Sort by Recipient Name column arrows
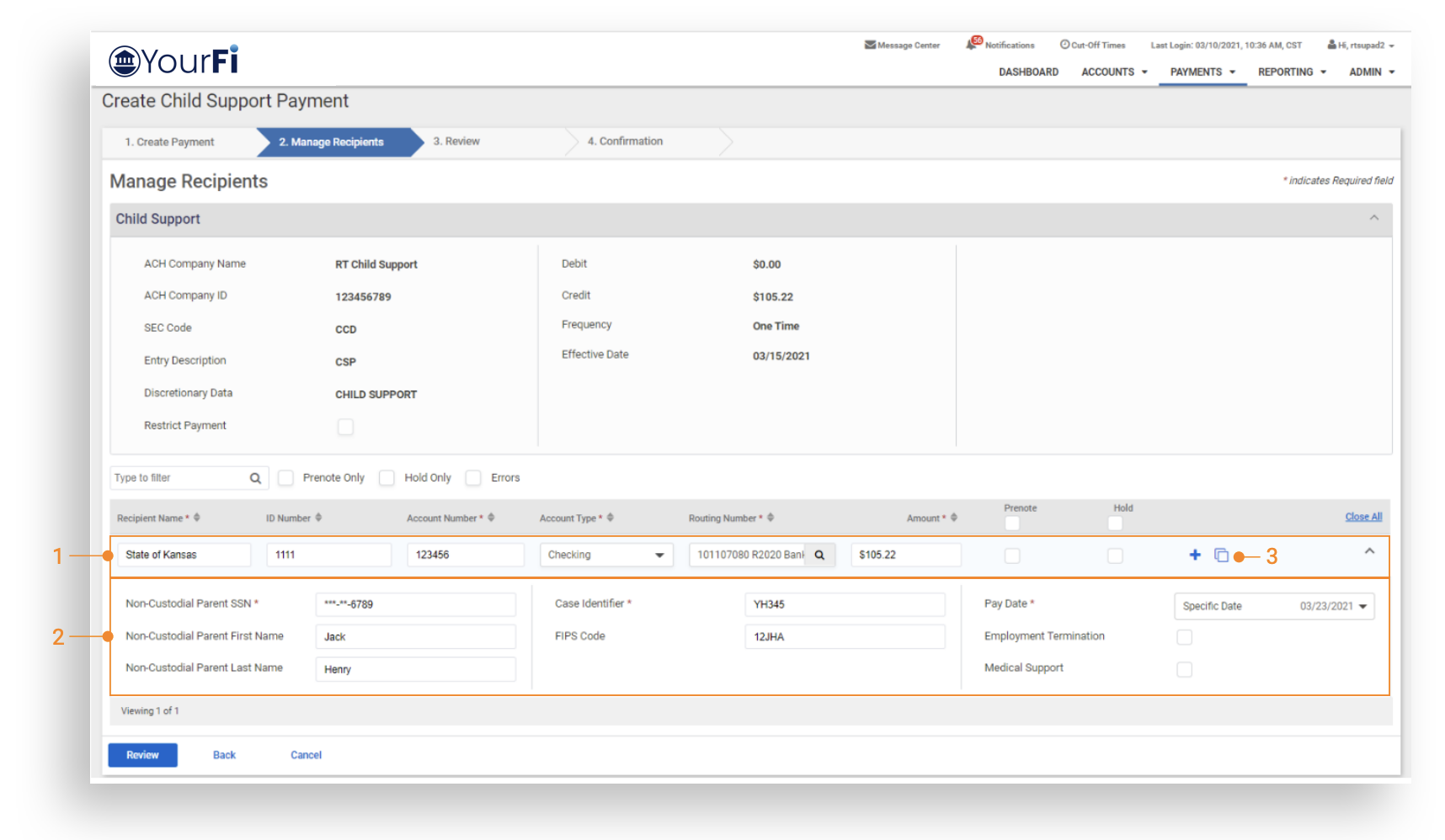The width and height of the screenshot is (1445, 840). click(x=197, y=518)
